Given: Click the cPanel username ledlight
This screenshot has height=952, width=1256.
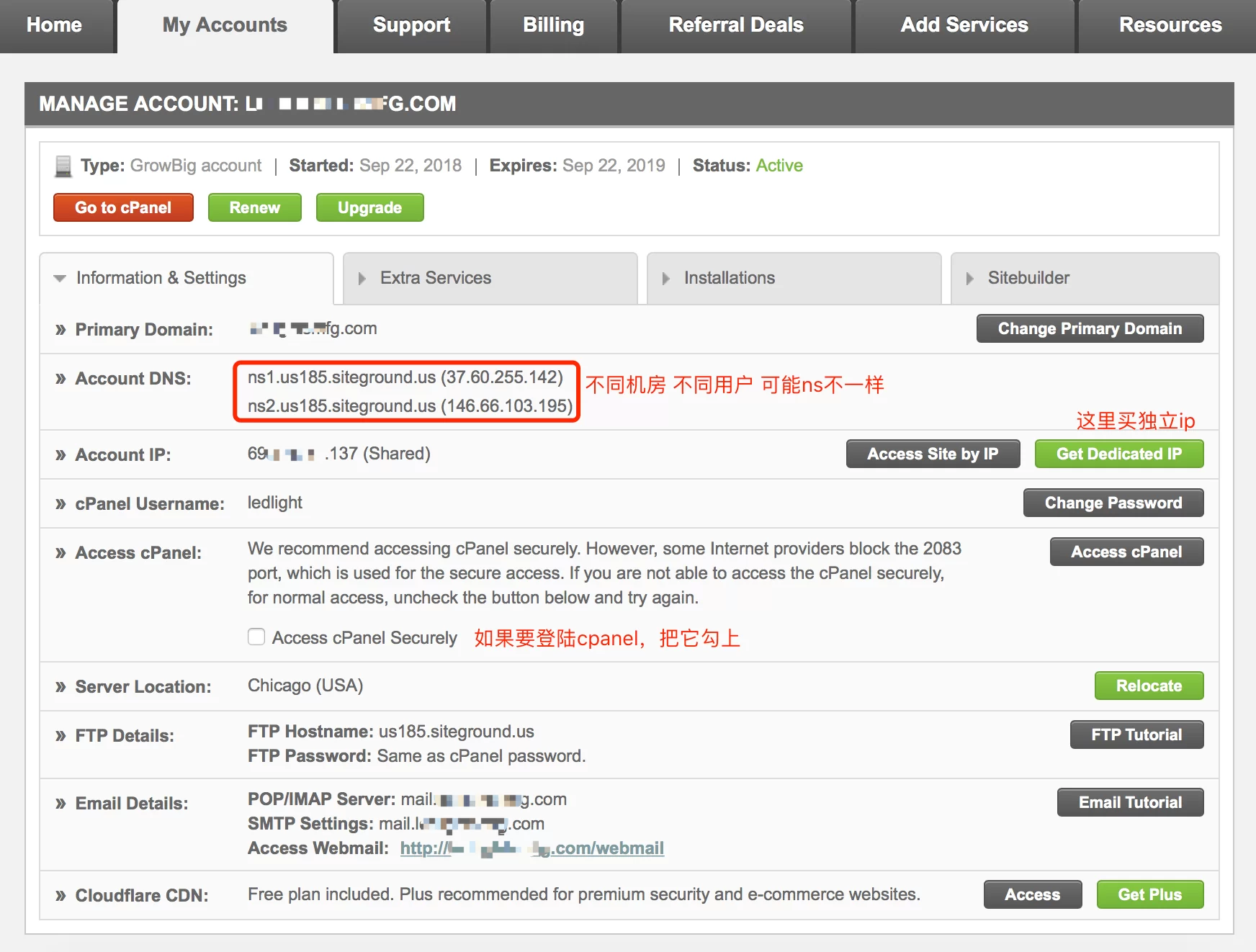Looking at the screenshot, I should (275, 503).
